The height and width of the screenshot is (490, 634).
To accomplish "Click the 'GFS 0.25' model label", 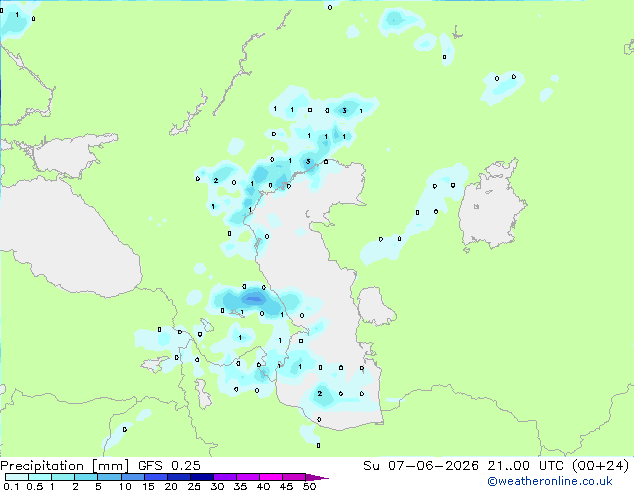I will pos(169,465).
